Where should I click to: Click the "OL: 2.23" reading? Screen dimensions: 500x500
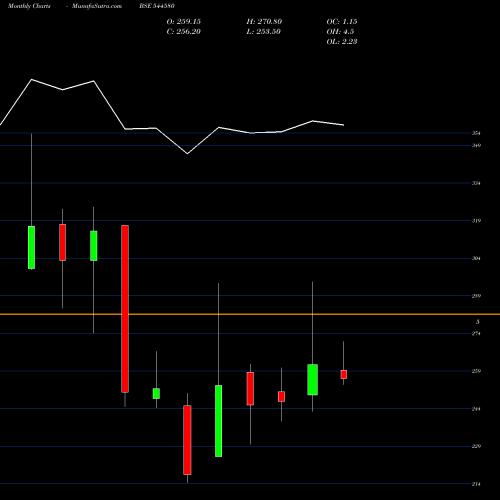point(342,42)
